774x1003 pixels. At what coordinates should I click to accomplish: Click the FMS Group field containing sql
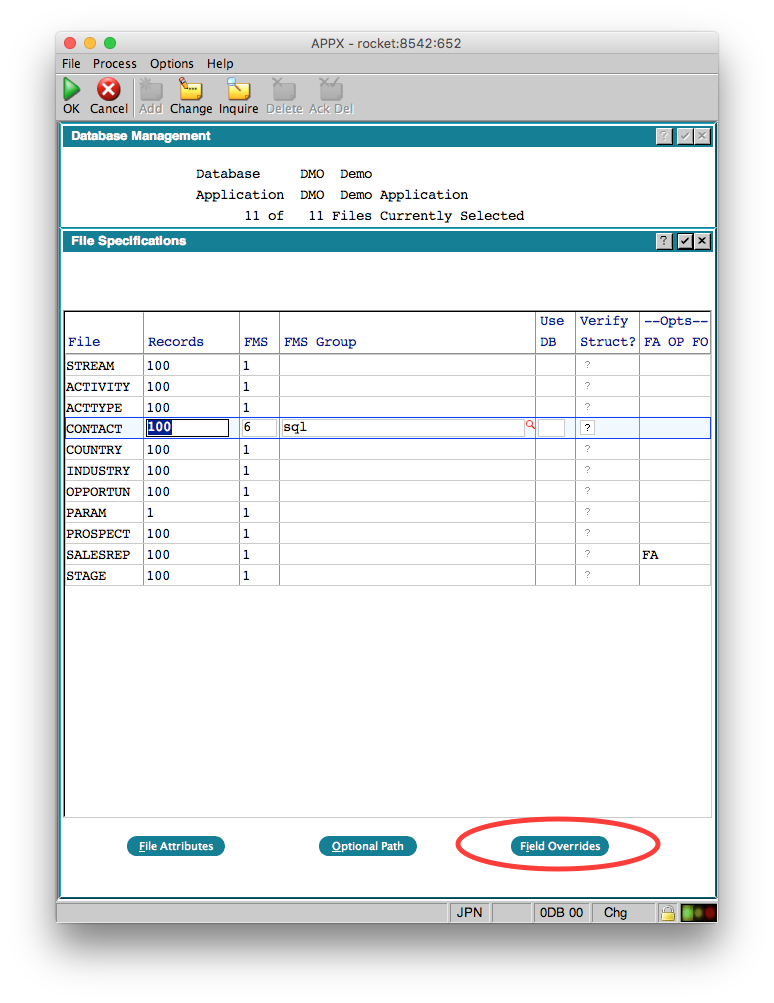[x=402, y=428]
